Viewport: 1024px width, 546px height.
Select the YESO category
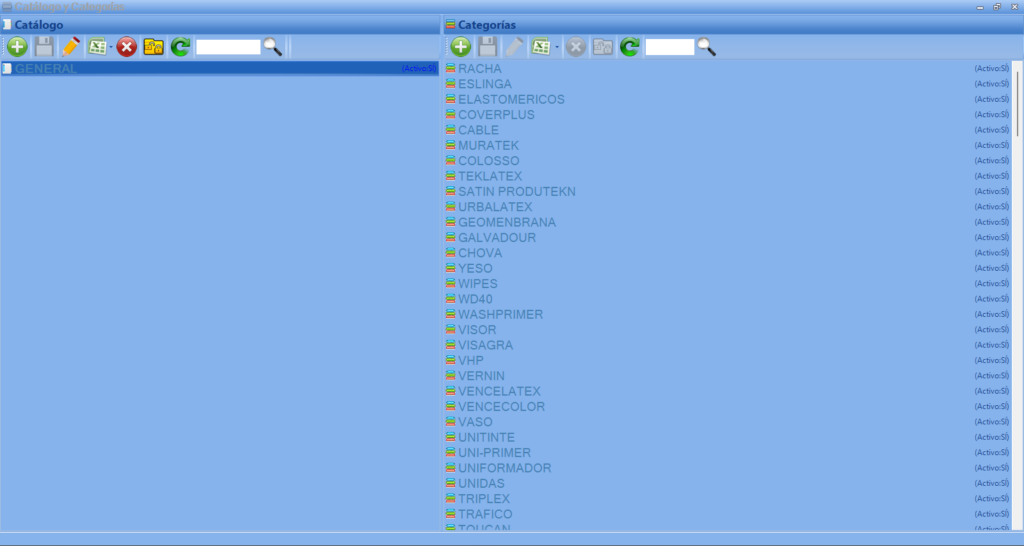728,268
